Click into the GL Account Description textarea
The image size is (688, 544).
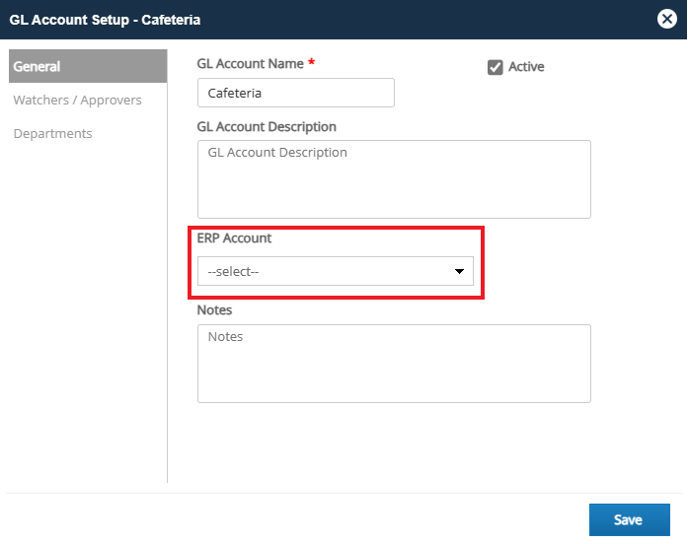pos(394,179)
